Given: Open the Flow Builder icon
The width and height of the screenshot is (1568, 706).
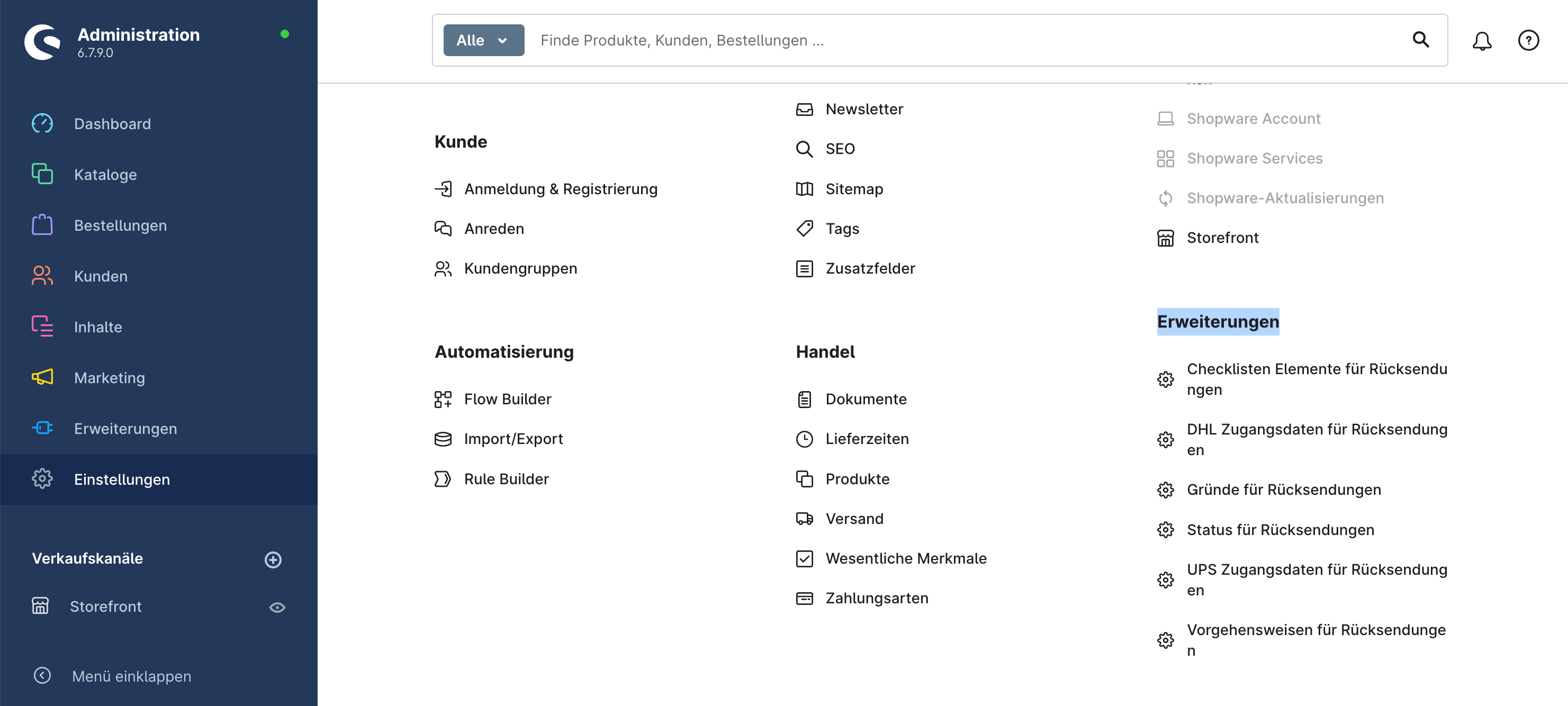Looking at the screenshot, I should click(443, 399).
